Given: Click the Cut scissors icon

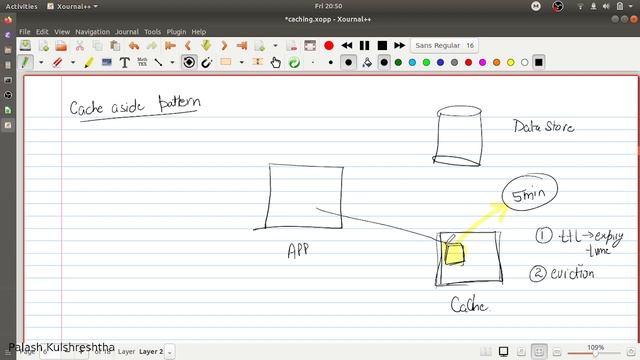Looking at the screenshot, I should click(x=80, y=45).
